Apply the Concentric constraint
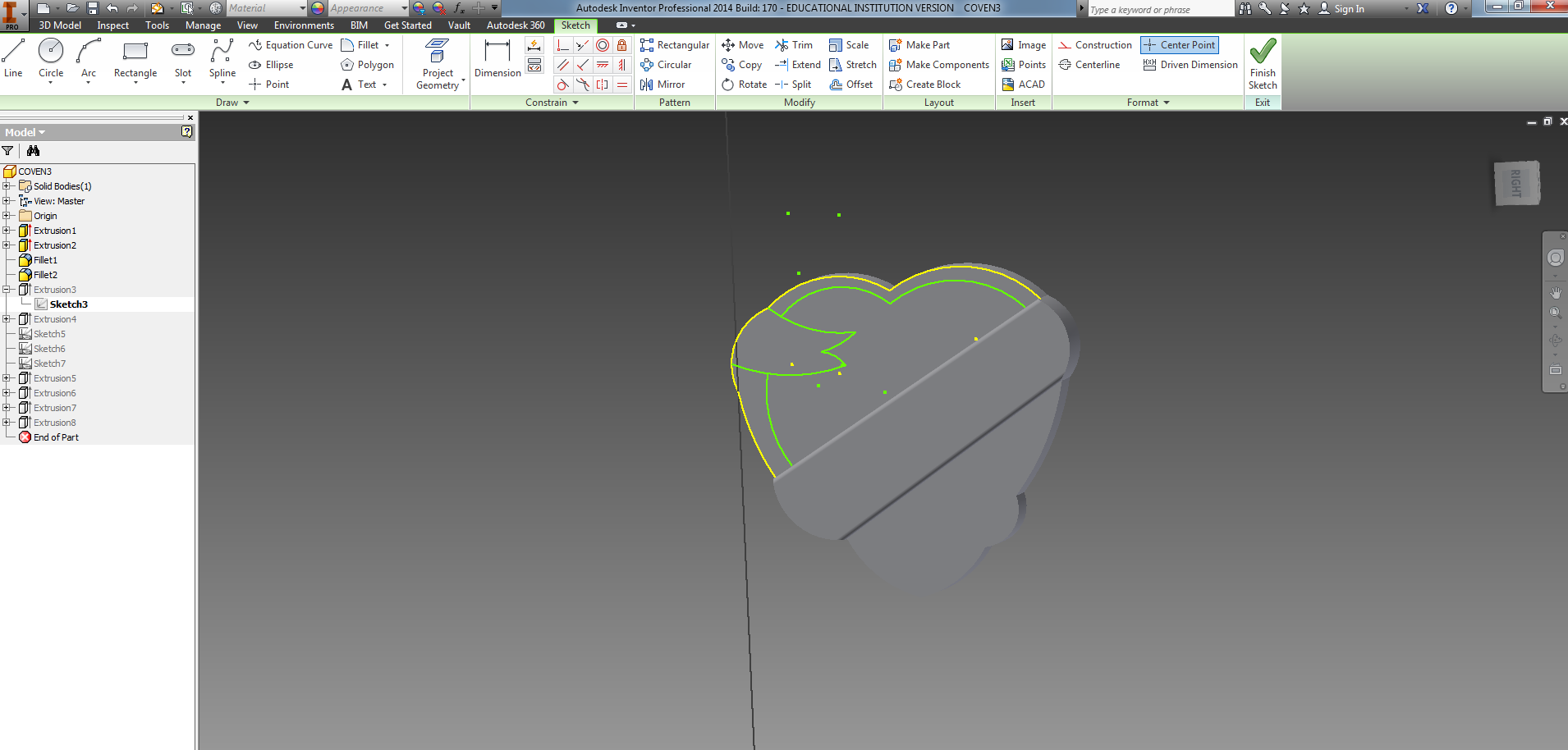 tap(603, 45)
